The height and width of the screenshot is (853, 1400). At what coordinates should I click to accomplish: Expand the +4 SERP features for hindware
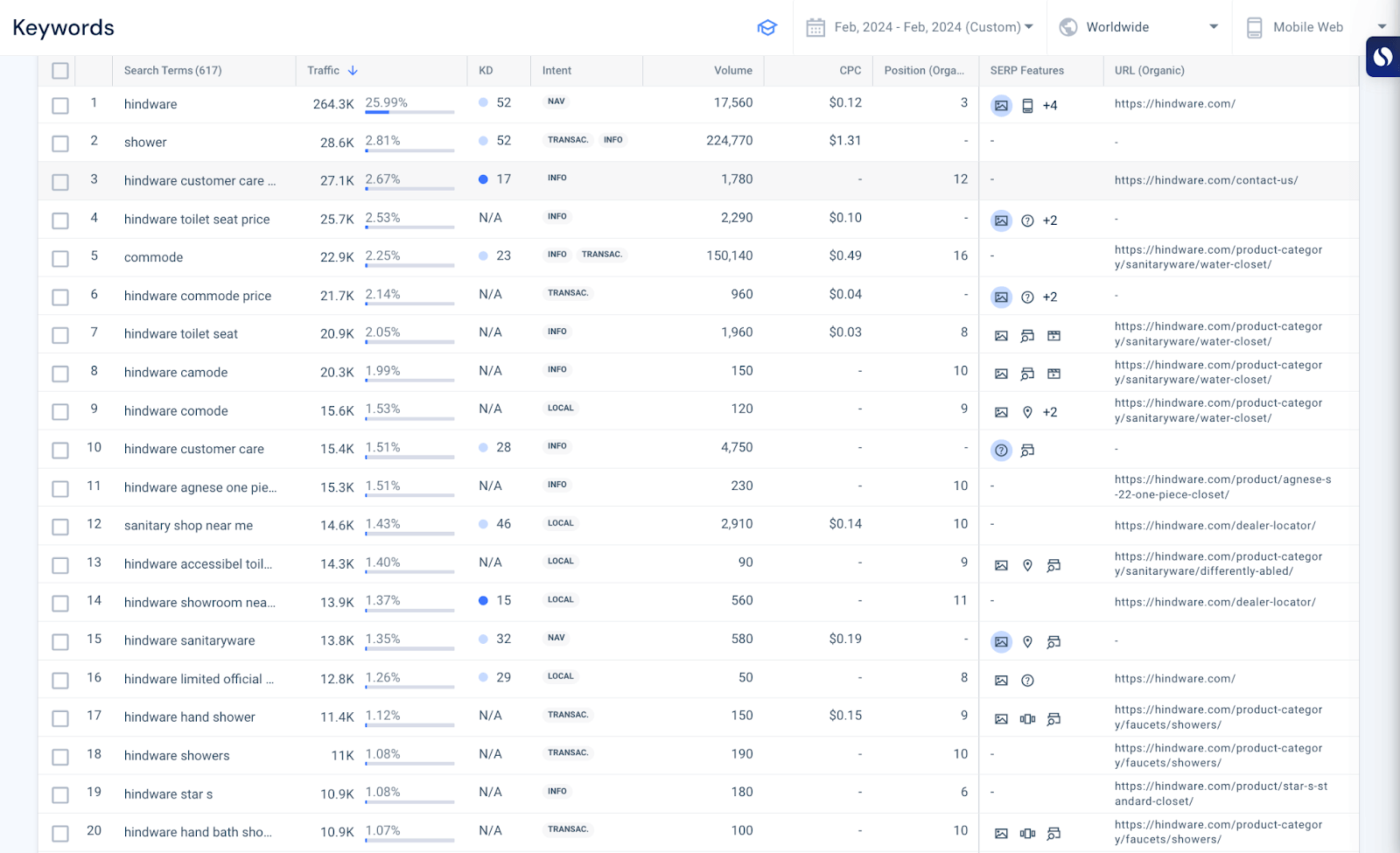click(x=1050, y=106)
